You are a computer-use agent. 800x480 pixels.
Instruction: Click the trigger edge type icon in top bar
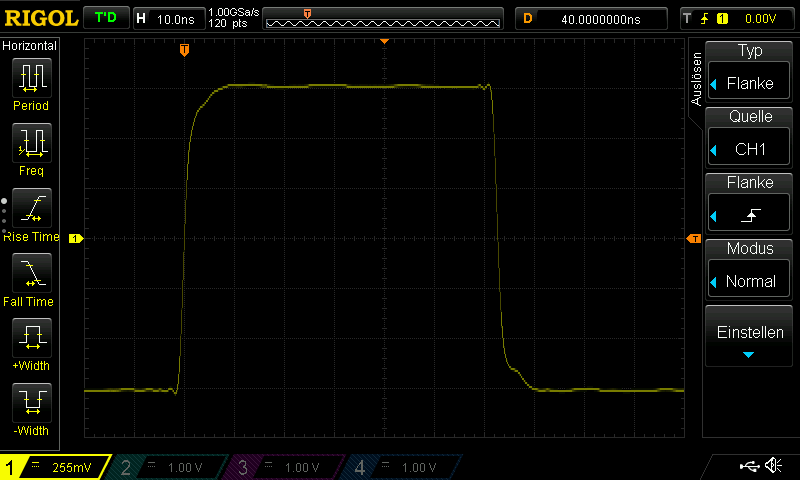705,19
